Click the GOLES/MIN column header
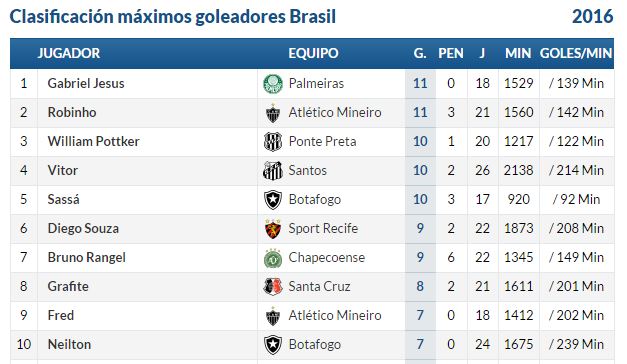This screenshot has width=627, height=364. click(x=576, y=53)
